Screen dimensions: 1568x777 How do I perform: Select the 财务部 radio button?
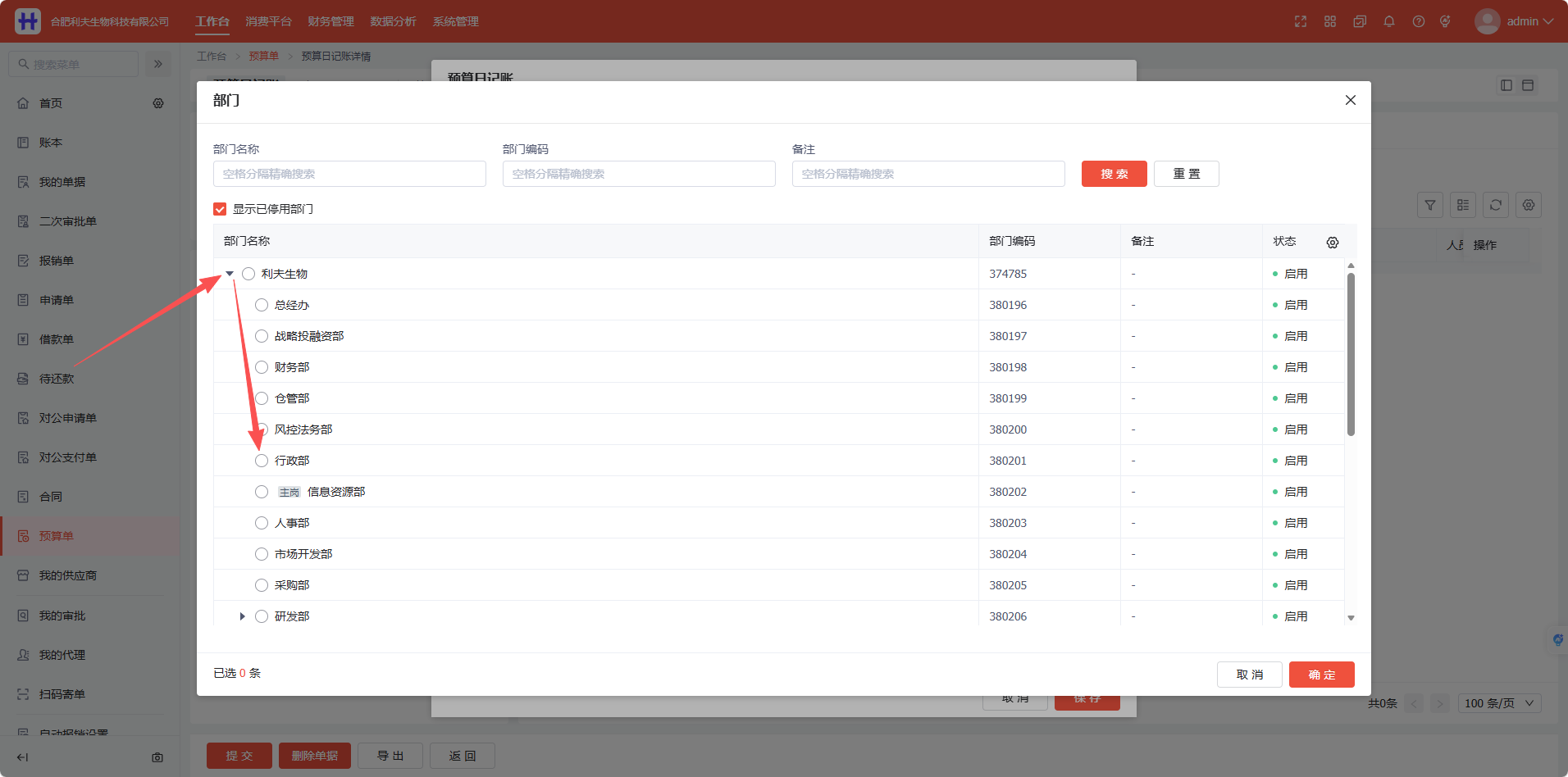pyautogui.click(x=262, y=367)
